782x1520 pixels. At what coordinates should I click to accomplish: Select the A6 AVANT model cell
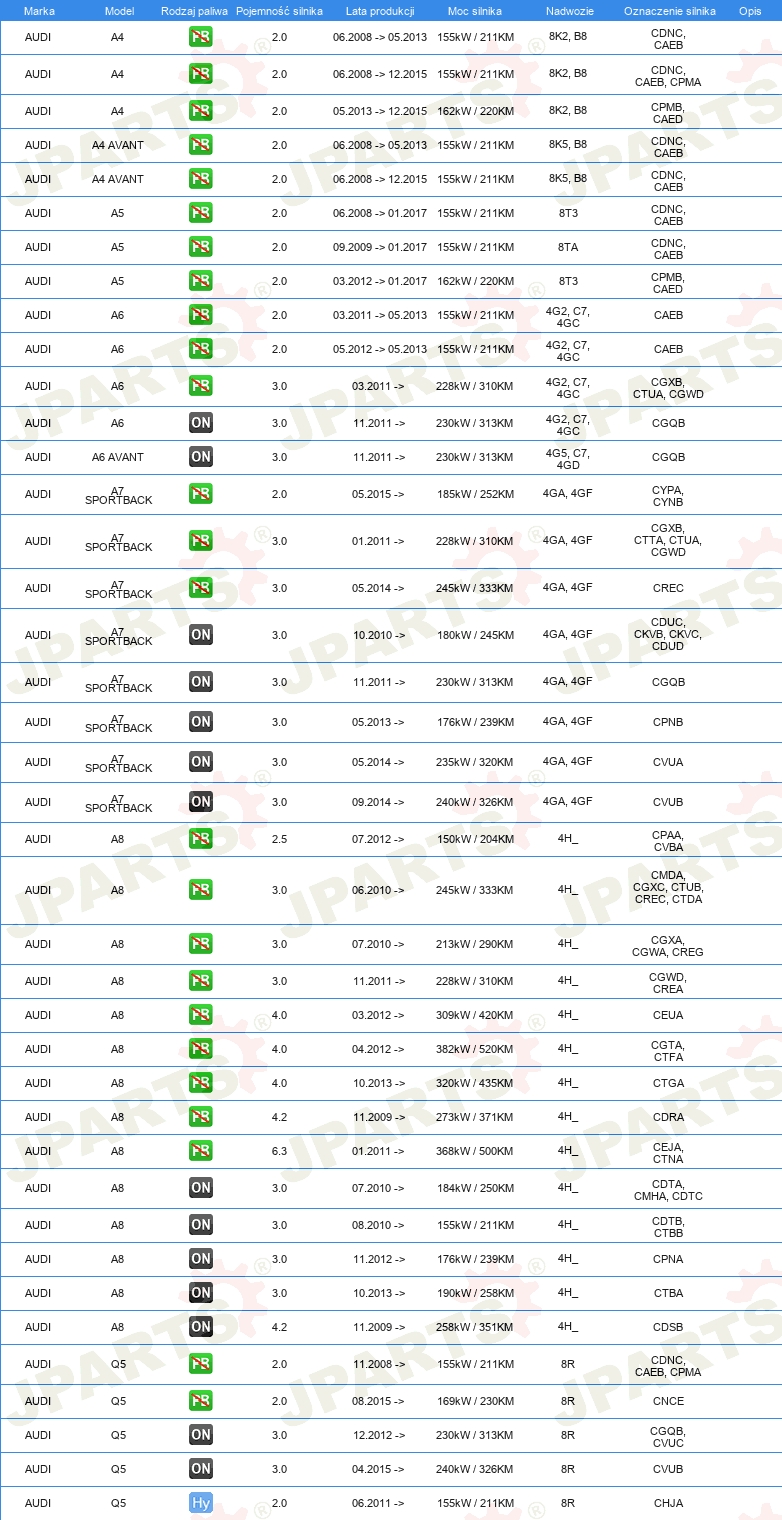pos(118,457)
